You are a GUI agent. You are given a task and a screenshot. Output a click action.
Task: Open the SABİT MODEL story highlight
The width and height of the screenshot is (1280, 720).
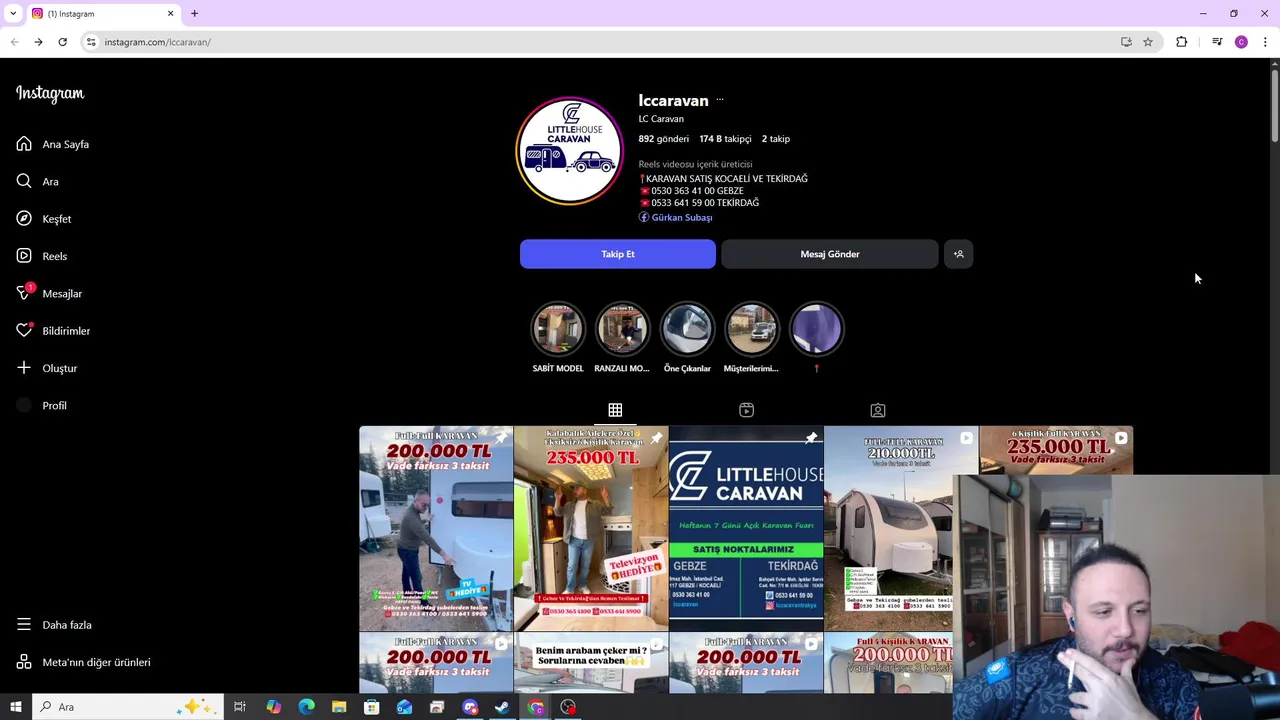click(558, 329)
